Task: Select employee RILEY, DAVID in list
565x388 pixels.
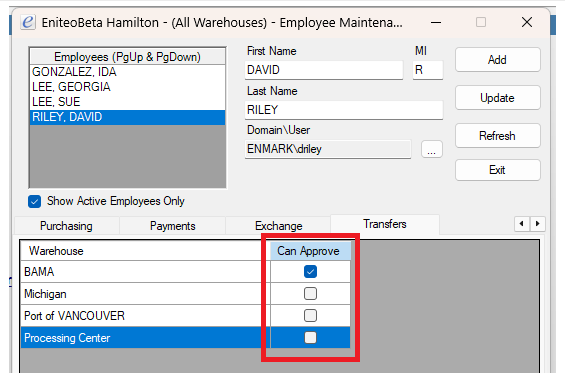Action: pos(128,117)
